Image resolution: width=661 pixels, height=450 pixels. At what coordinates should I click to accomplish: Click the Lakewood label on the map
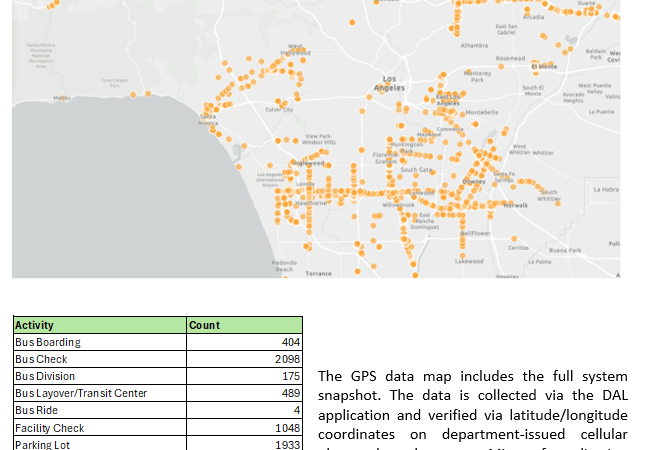pos(469,262)
